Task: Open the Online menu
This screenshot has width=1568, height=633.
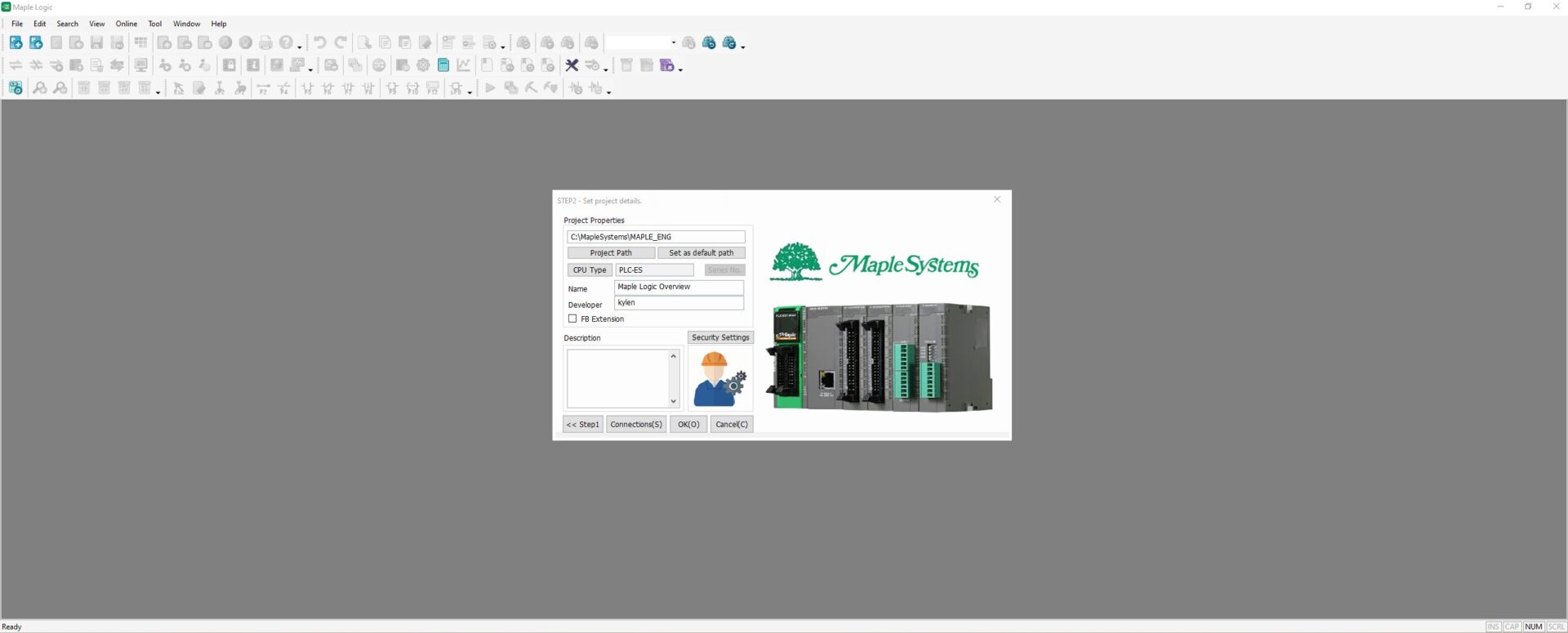Action: [127, 24]
